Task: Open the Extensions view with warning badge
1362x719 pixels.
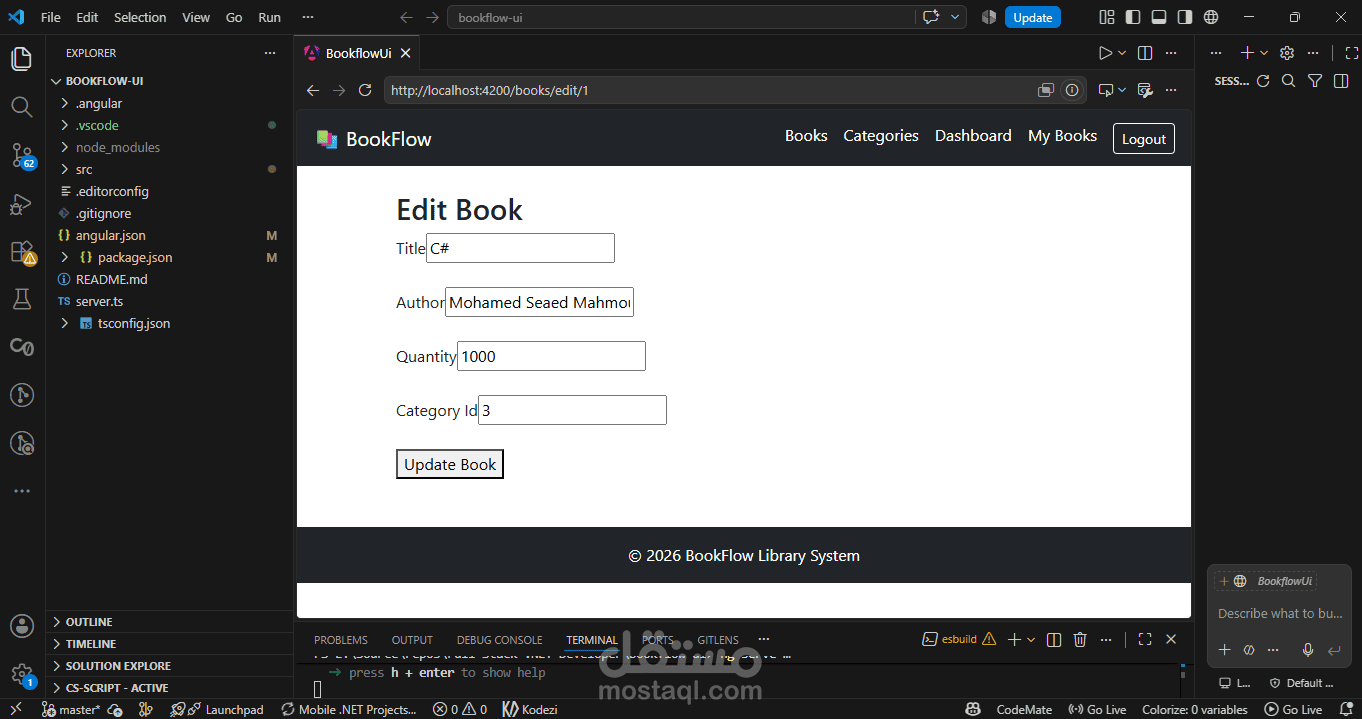Action: [21, 252]
